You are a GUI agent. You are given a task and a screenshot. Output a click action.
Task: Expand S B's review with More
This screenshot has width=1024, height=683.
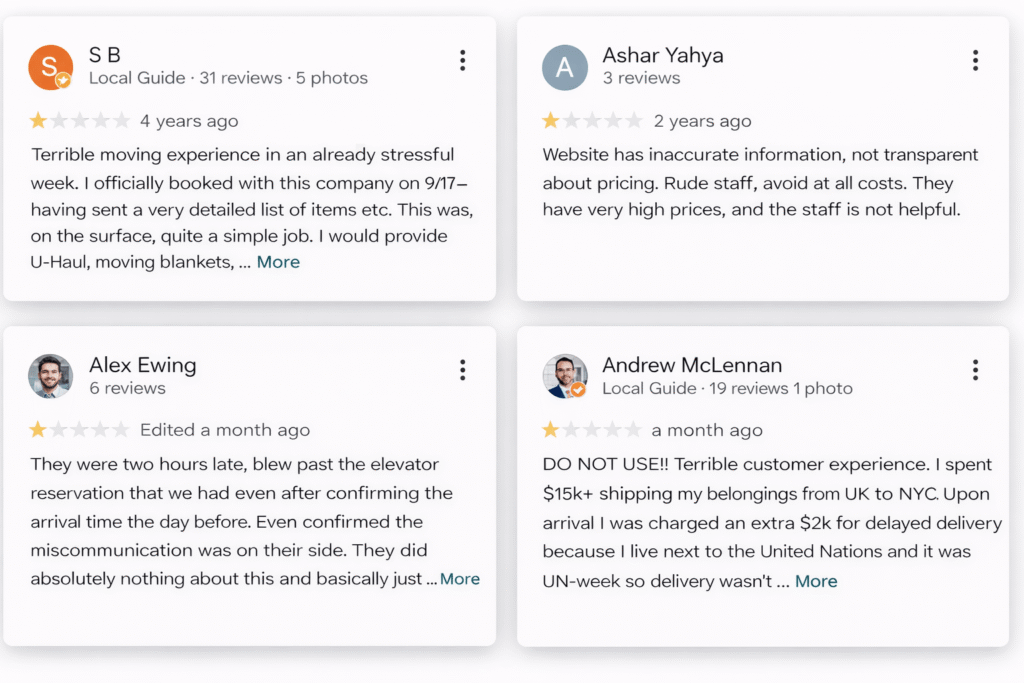(278, 262)
